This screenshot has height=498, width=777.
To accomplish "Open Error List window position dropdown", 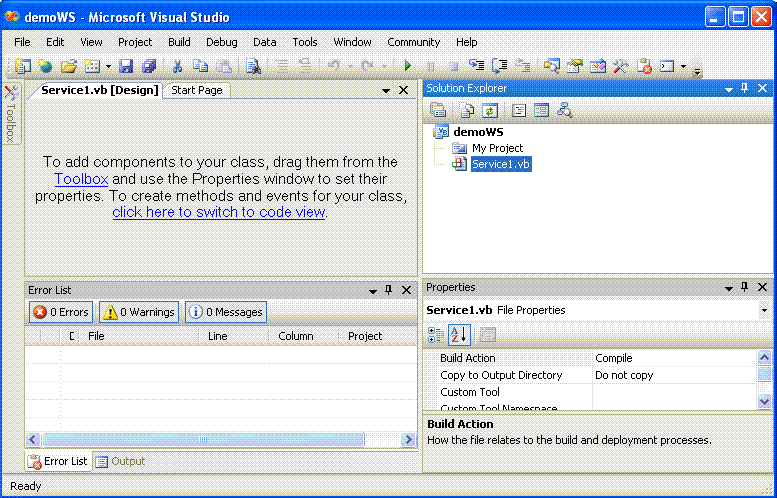I will 373,291.
